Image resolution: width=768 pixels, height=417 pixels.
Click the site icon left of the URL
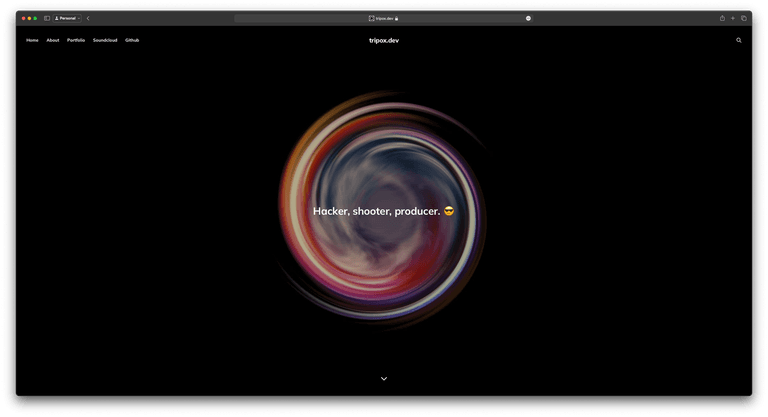tap(372, 18)
